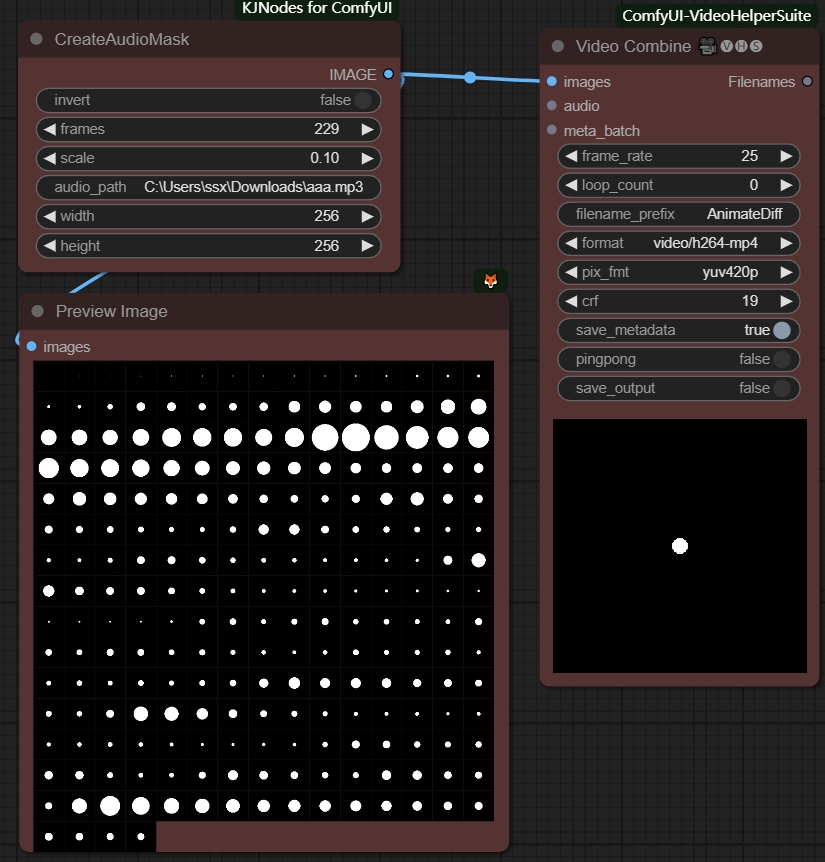
Task: Collapse the Preview Image node using its dot
Action: click(37, 311)
